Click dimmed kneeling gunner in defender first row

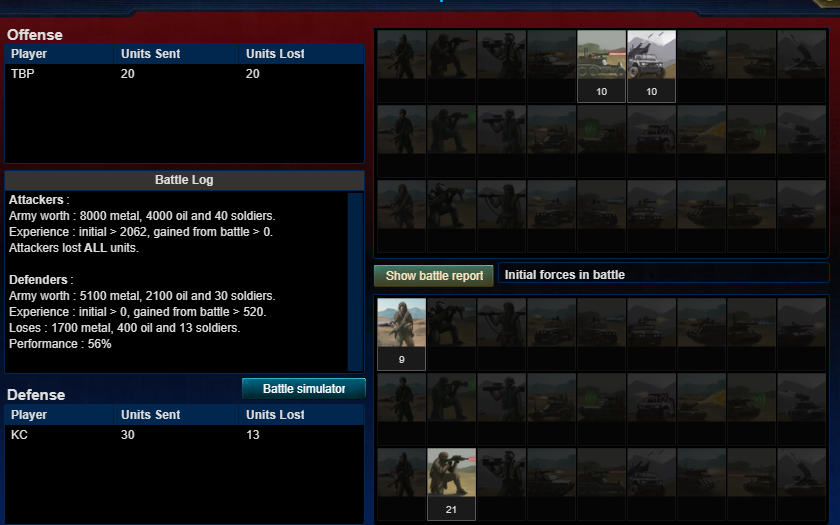pyautogui.click(x=451, y=334)
